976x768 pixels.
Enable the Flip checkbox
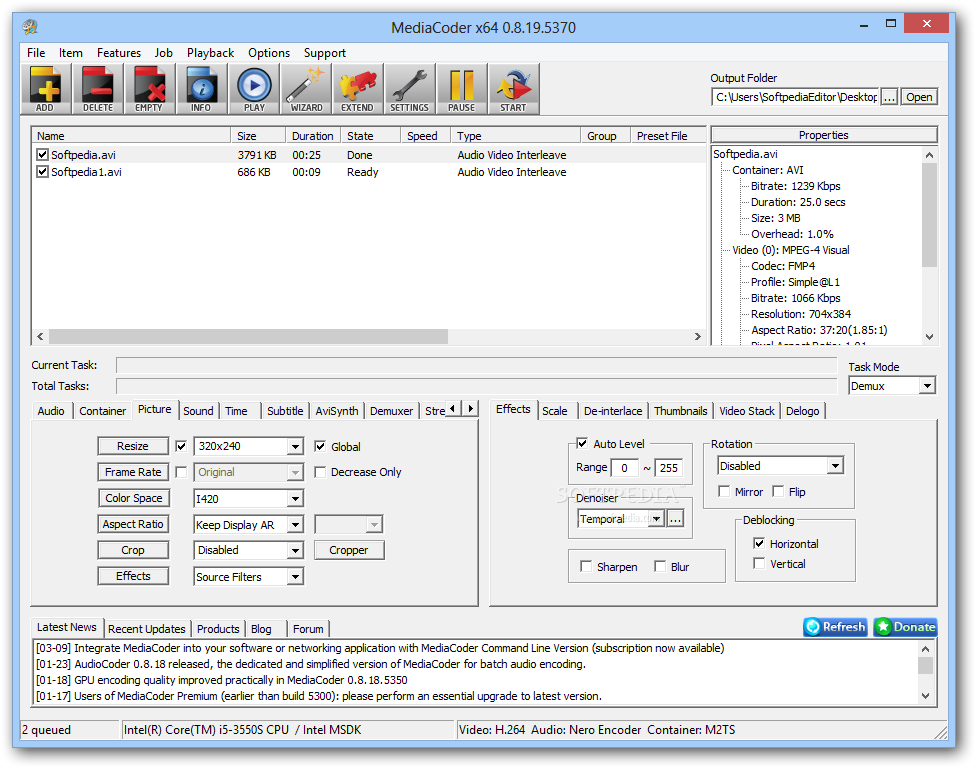point(778,492)
